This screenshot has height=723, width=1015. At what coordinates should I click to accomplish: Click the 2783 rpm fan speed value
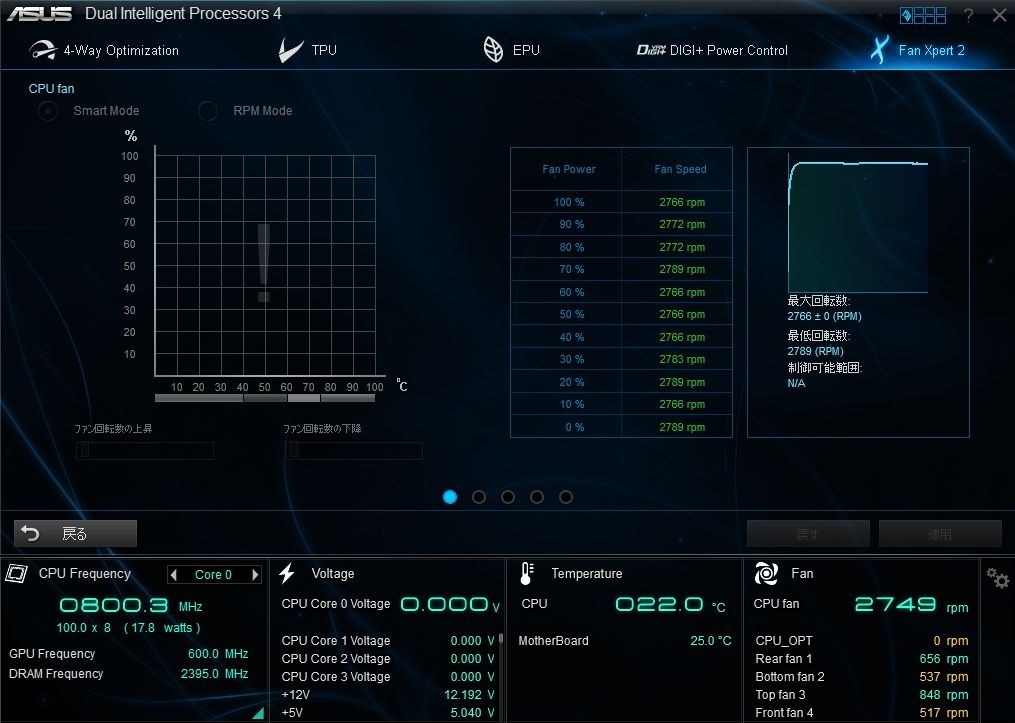tap(682, 359)
